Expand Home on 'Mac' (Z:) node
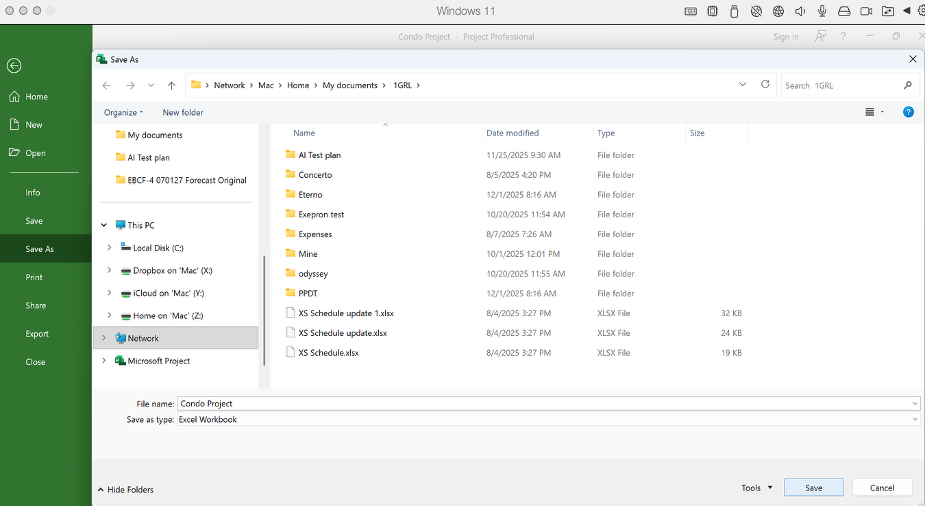This screenshot has width=926, height=506. [x=109, y=315]
